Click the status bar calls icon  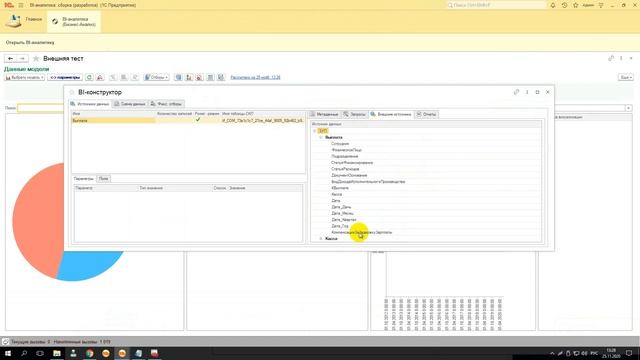pyautogui.click(x=5, y=342)
